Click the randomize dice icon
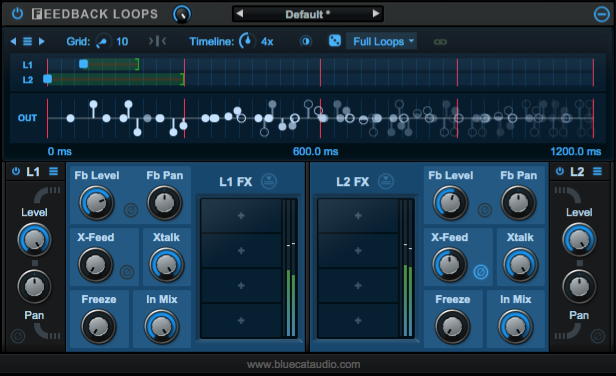 pyautogui.click(x=335, y=41)
